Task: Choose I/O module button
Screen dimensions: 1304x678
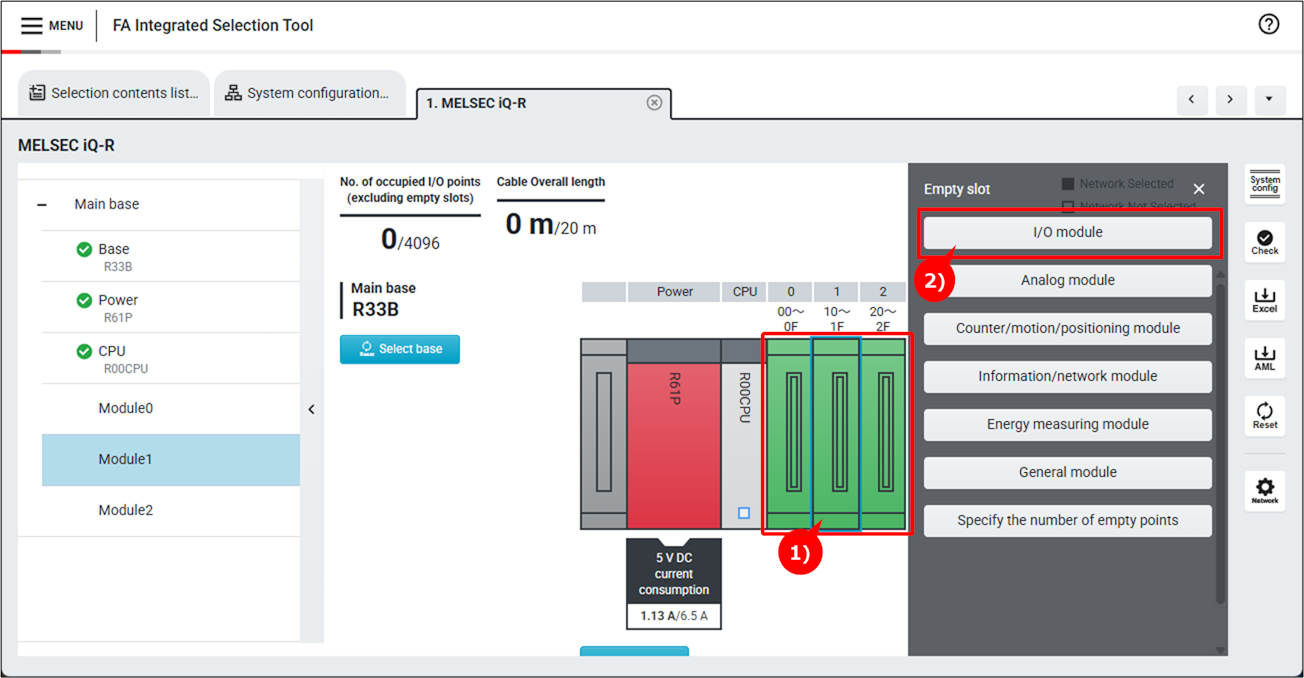Action: coord(1068,232)
